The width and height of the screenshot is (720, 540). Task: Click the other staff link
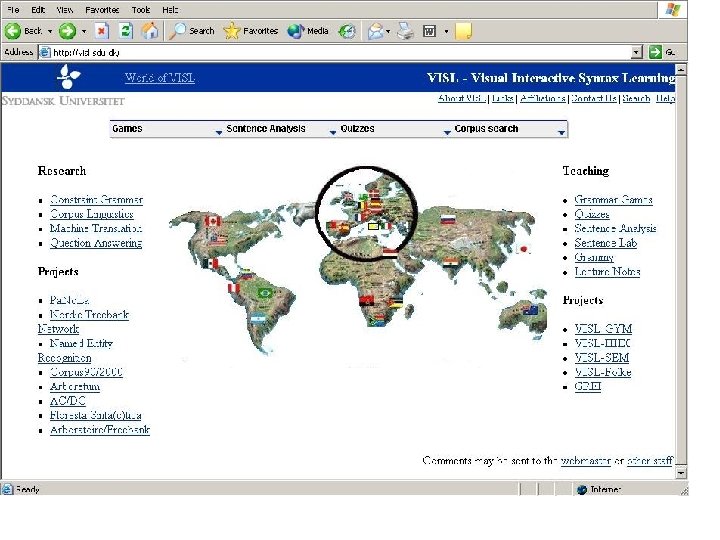pyautogui.click(x=650, y=461)
